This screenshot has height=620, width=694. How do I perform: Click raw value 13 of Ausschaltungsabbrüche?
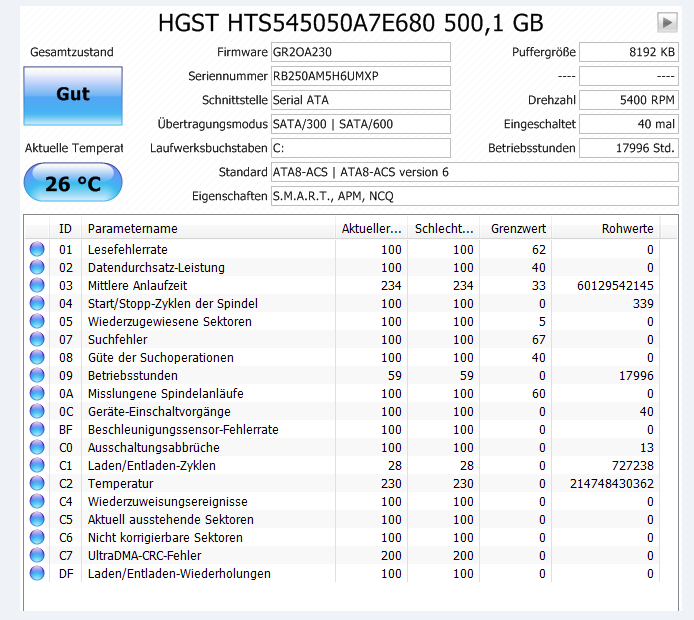647,447
